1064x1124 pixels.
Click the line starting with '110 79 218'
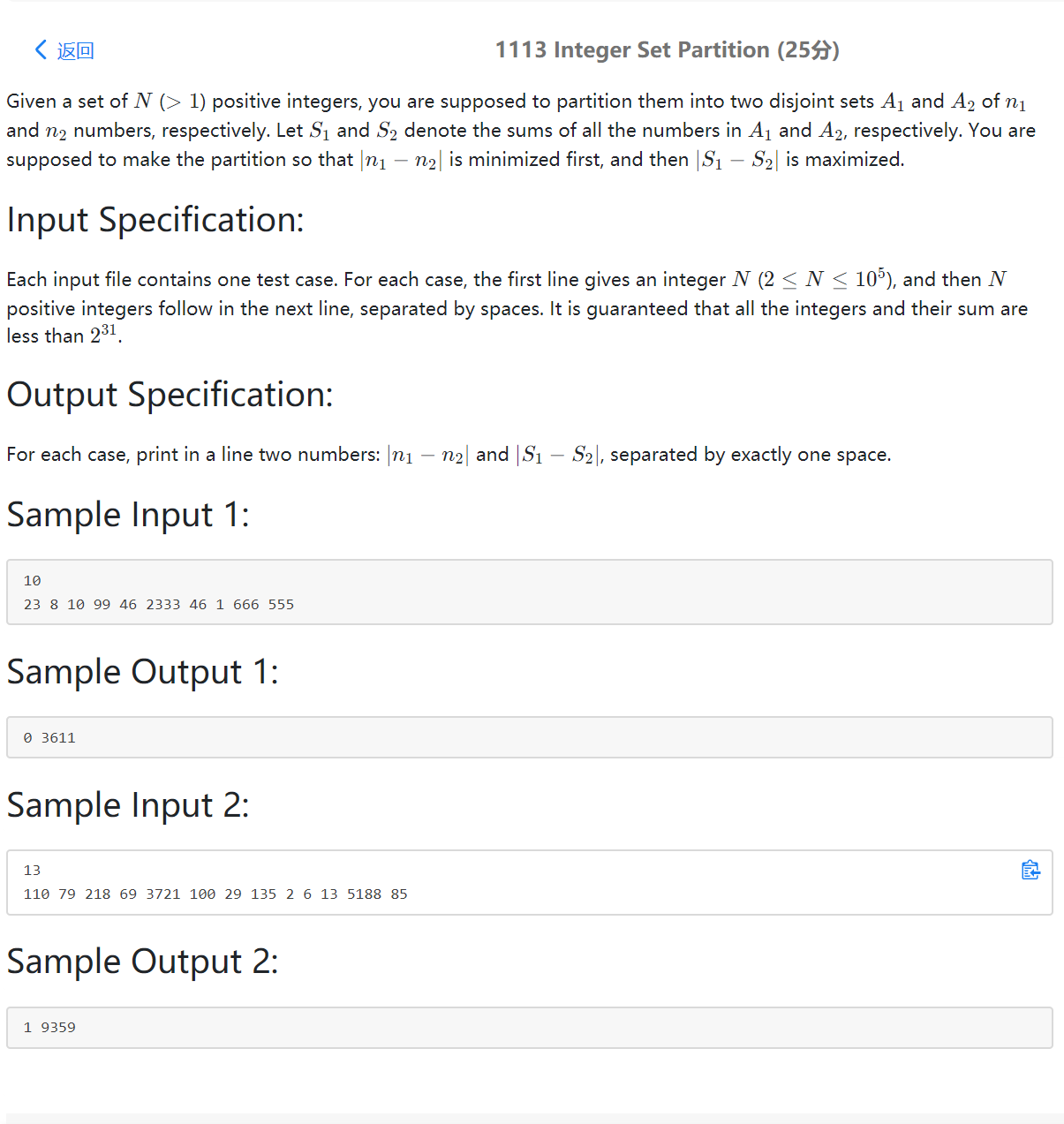tap(215, 894)
